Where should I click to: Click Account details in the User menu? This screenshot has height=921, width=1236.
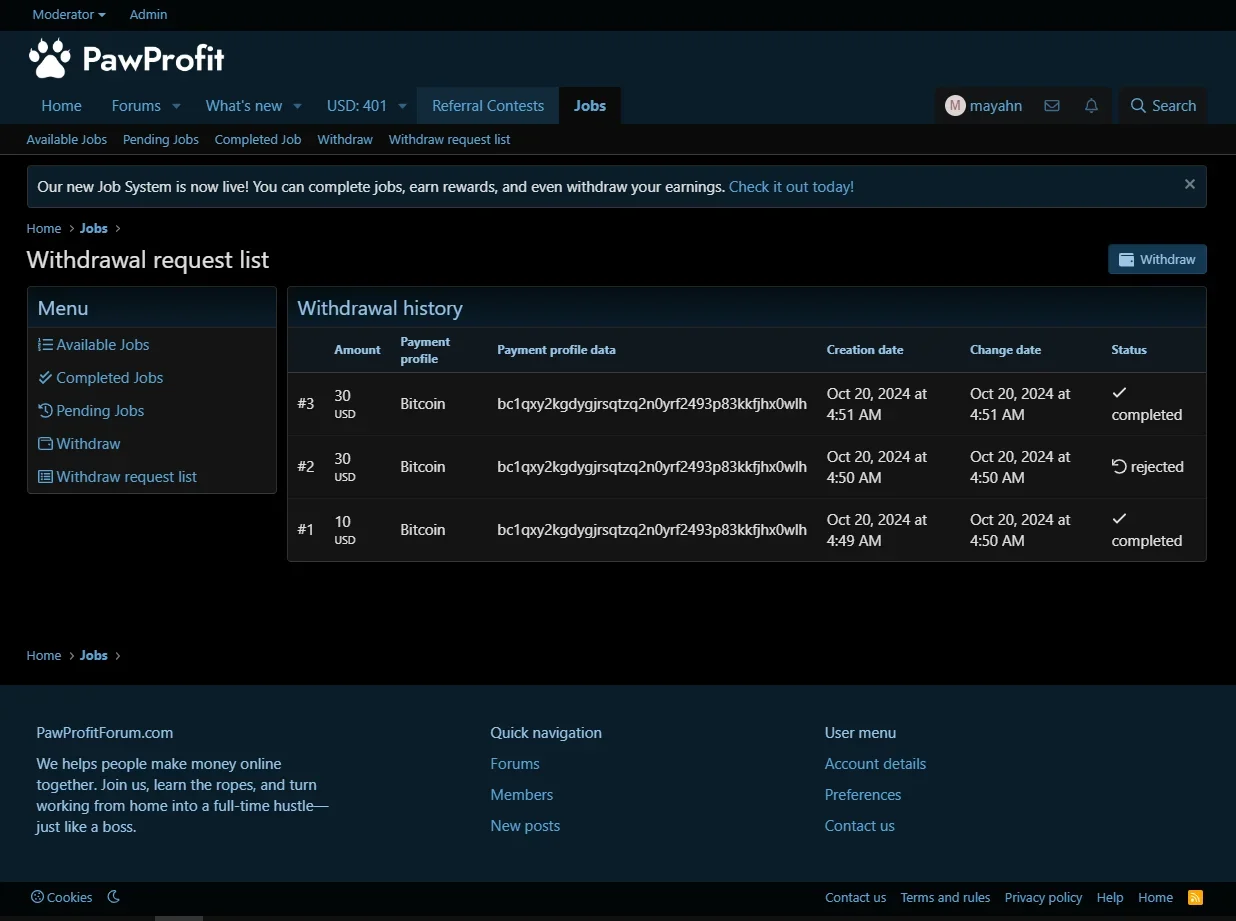tap(875, 764)
